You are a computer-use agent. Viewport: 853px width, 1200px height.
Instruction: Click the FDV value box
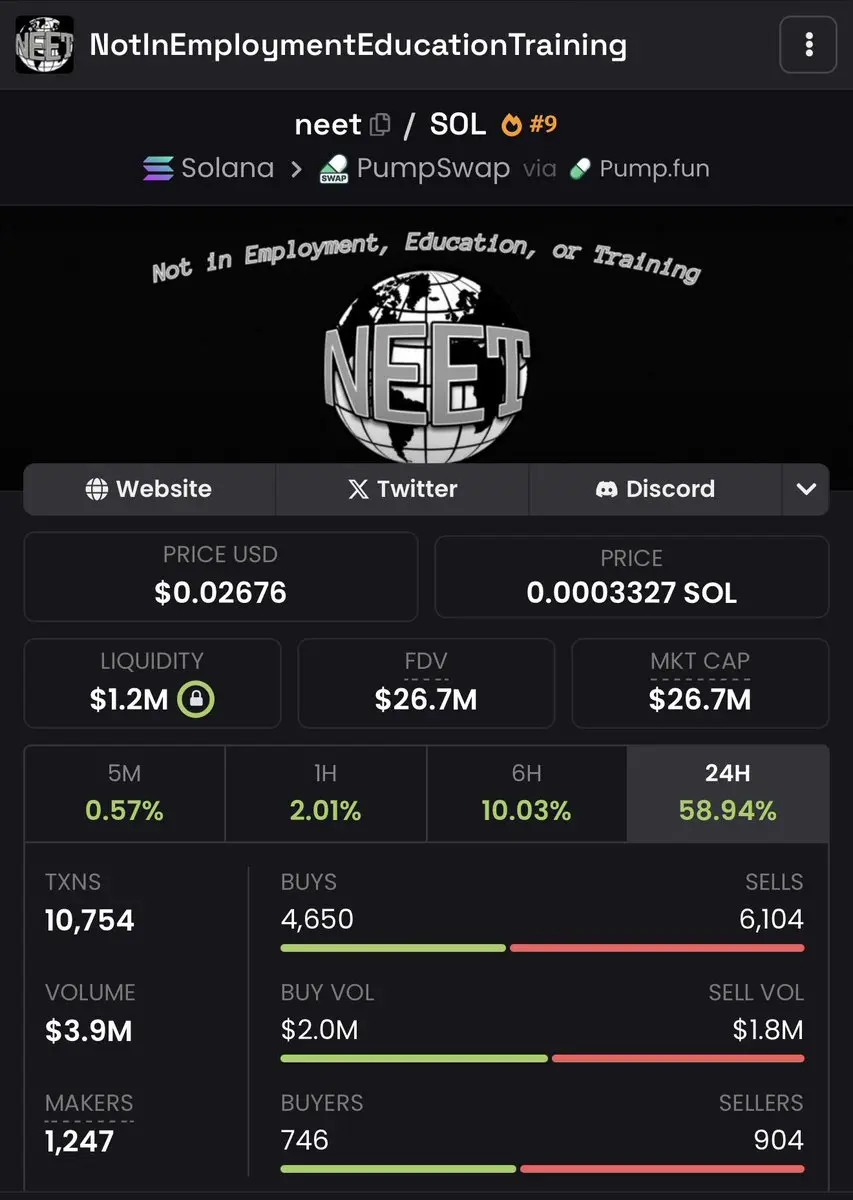(x=426, y=683)
